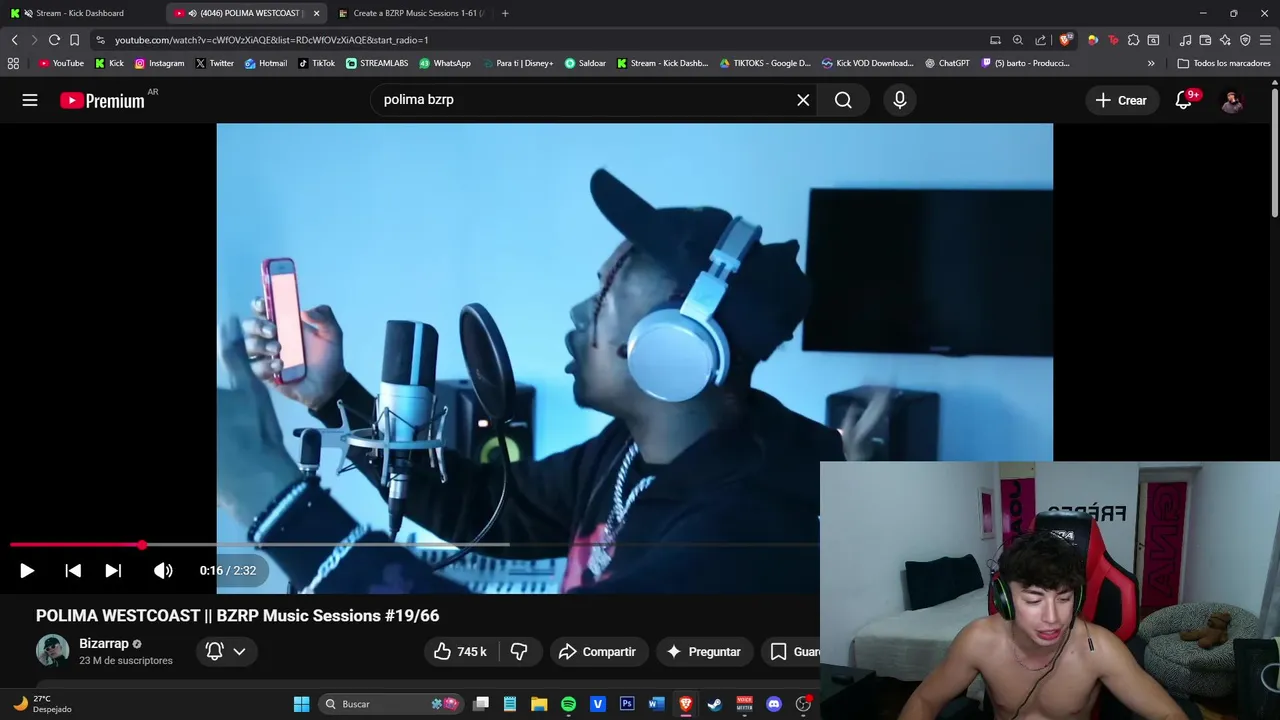
Task: Open Brave Shields lion icon
Action: 1065,40
